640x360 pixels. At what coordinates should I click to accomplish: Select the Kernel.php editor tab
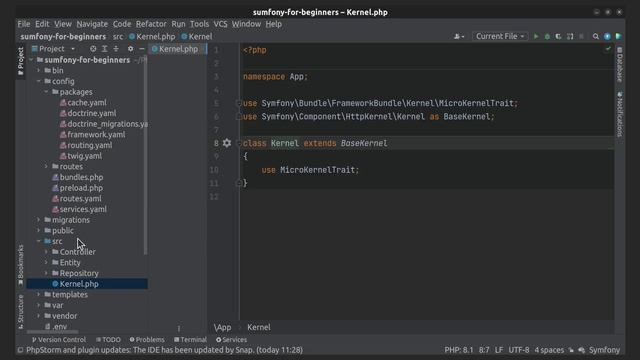[x=178, y=49]
